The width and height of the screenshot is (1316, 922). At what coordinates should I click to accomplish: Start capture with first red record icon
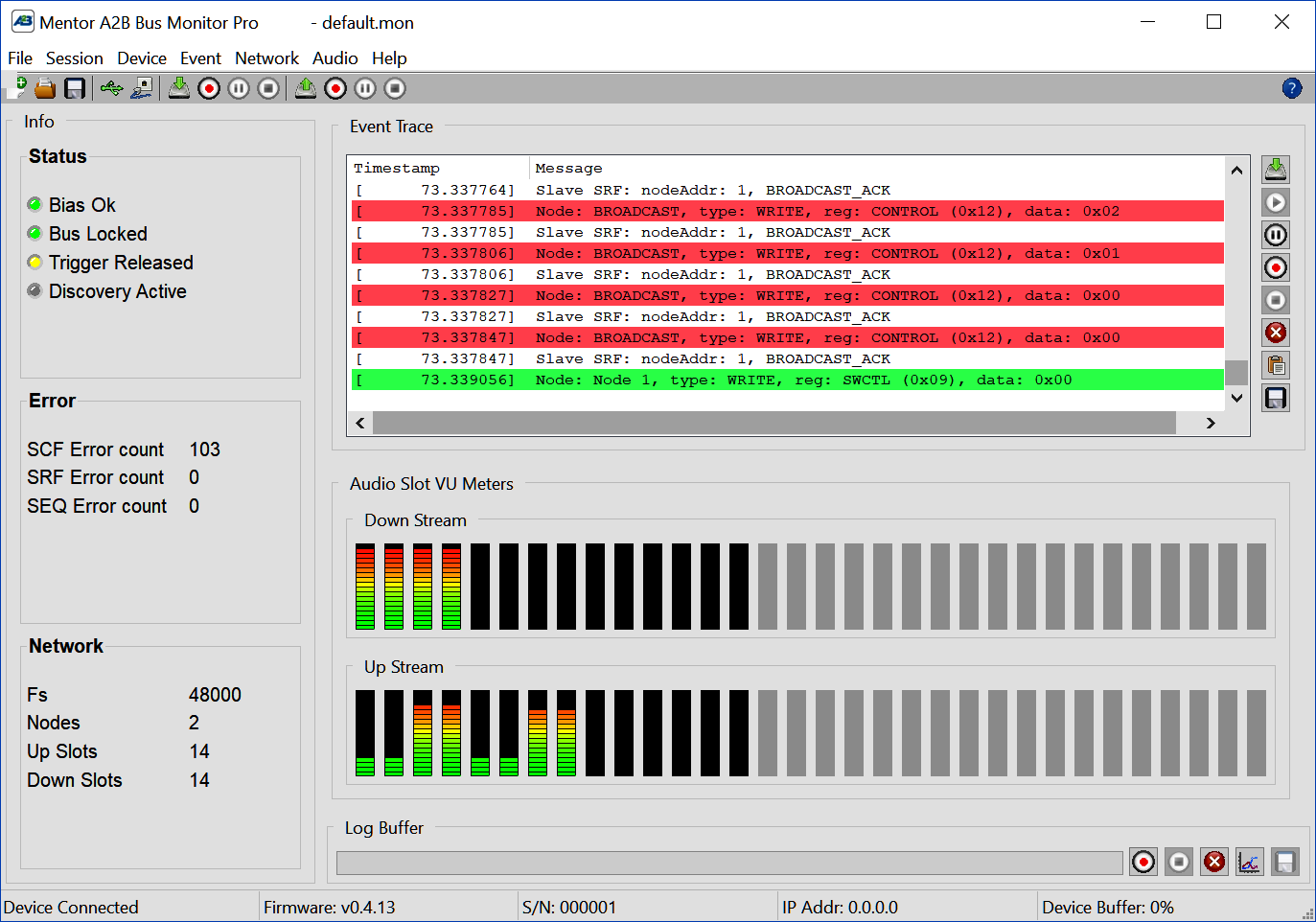click(209, 87)
